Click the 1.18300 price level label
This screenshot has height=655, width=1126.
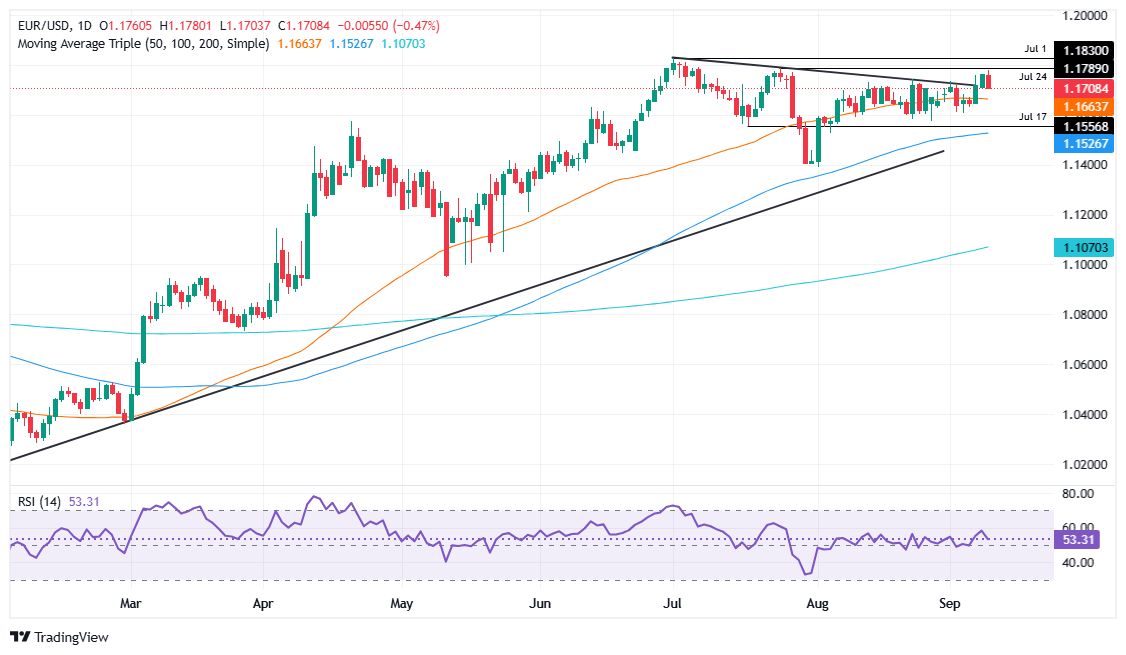point(1084,51)
